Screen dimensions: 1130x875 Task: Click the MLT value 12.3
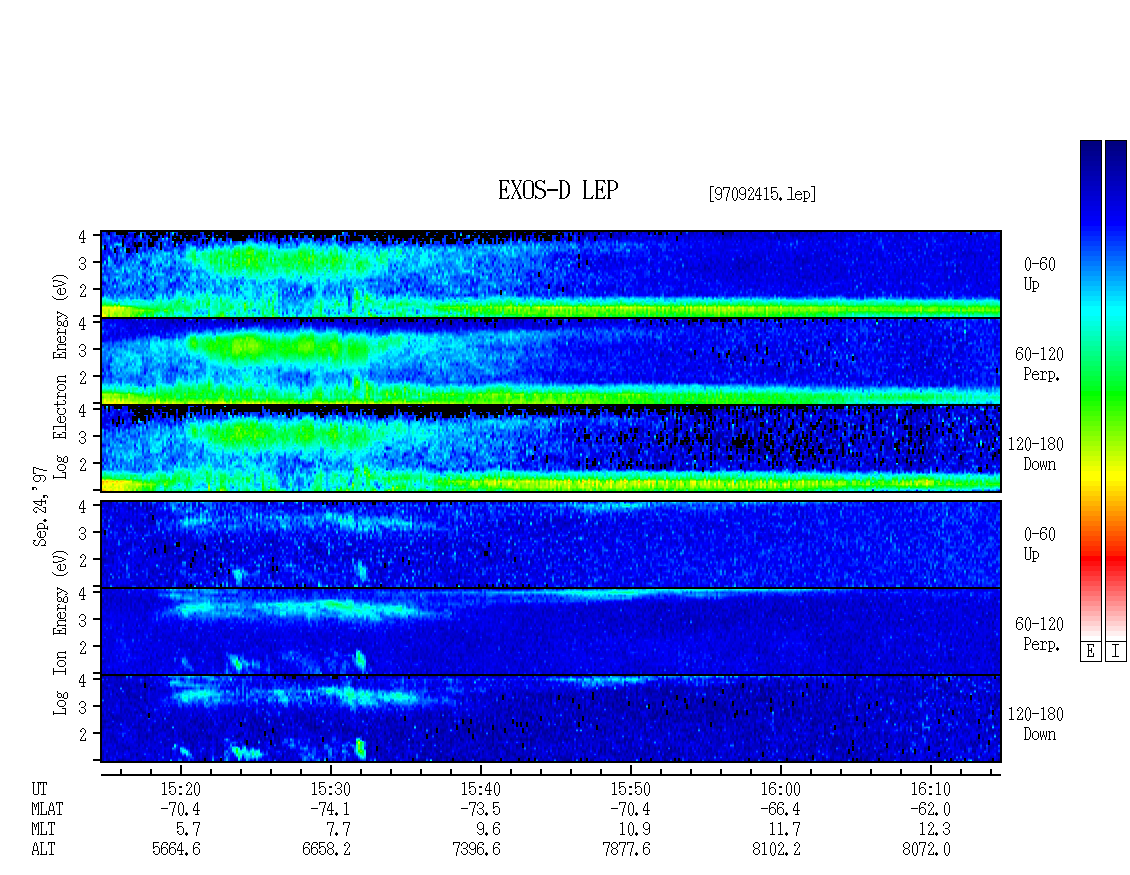tap(934, 830)
